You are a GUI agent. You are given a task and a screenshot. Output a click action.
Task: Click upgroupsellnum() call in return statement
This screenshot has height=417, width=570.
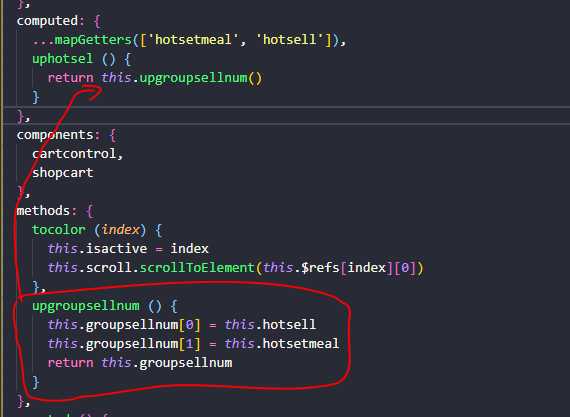(200, 77)
